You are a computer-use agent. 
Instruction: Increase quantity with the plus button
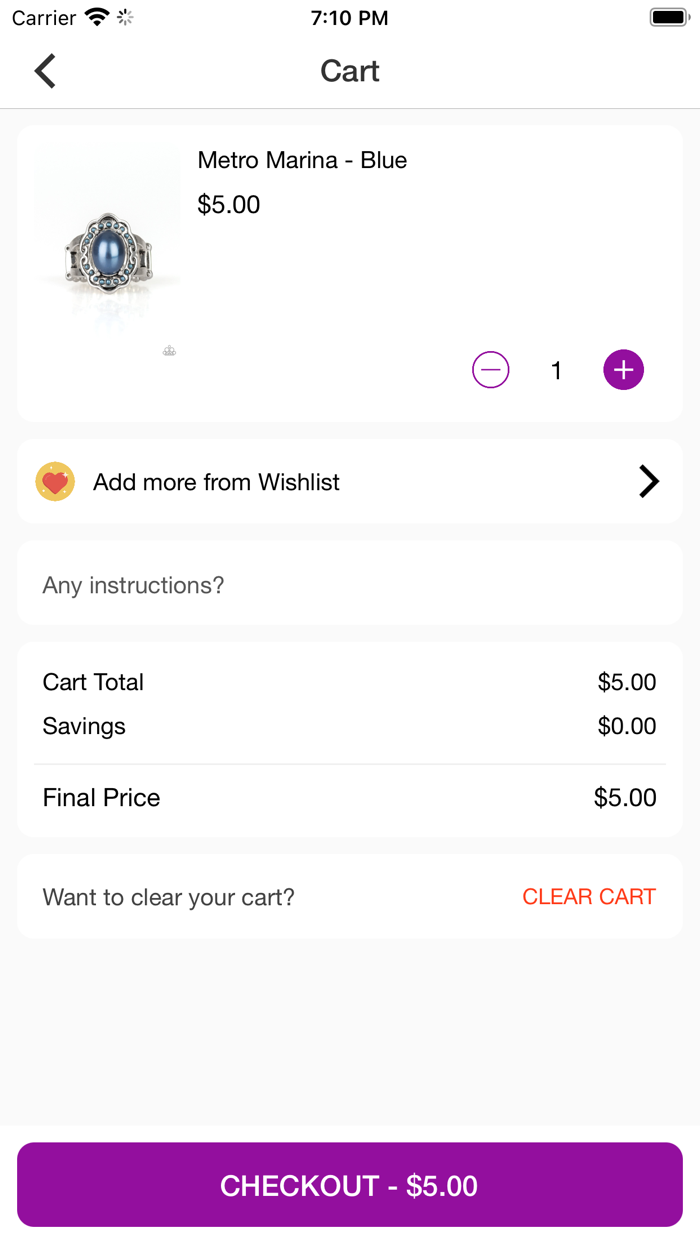(x=623, y=370)
